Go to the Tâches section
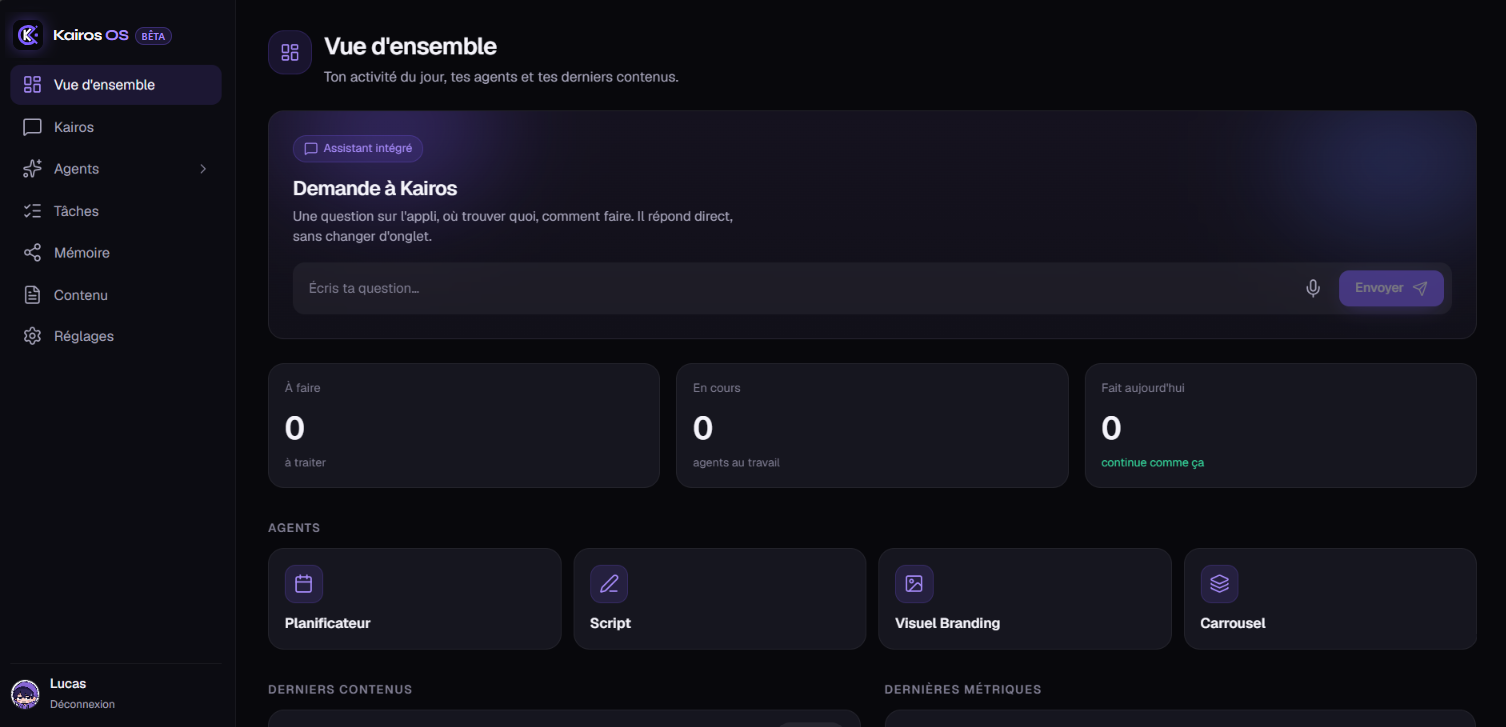 116,211
